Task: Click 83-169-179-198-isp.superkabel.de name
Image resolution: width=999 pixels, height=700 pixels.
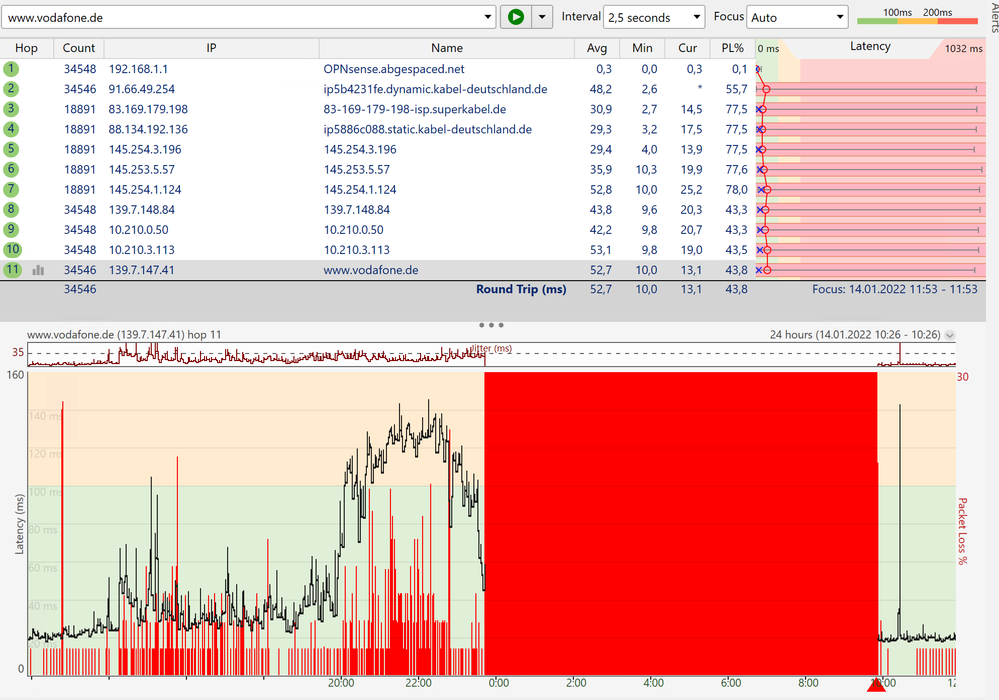Action: (415, 109)
